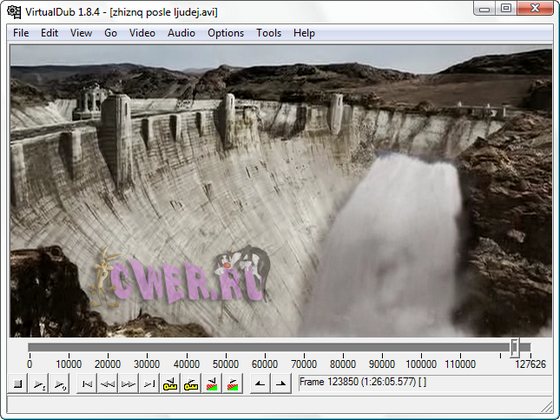
Task: Open the Video menu
Action: (x=142, y=33)
